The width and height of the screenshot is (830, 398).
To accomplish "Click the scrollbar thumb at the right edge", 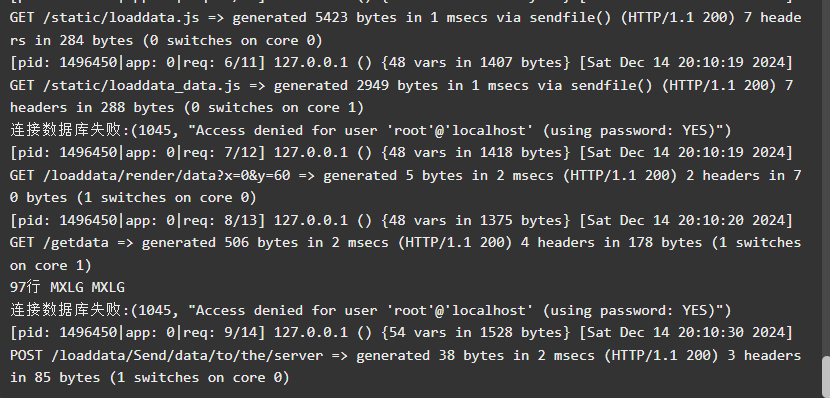I will [x=826, y=377].
